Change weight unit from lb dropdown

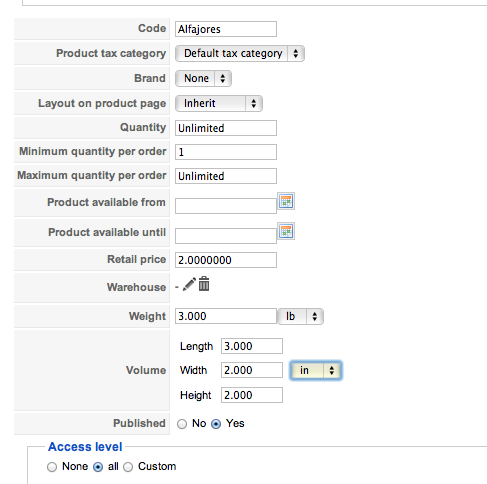(x=300, y=316)
